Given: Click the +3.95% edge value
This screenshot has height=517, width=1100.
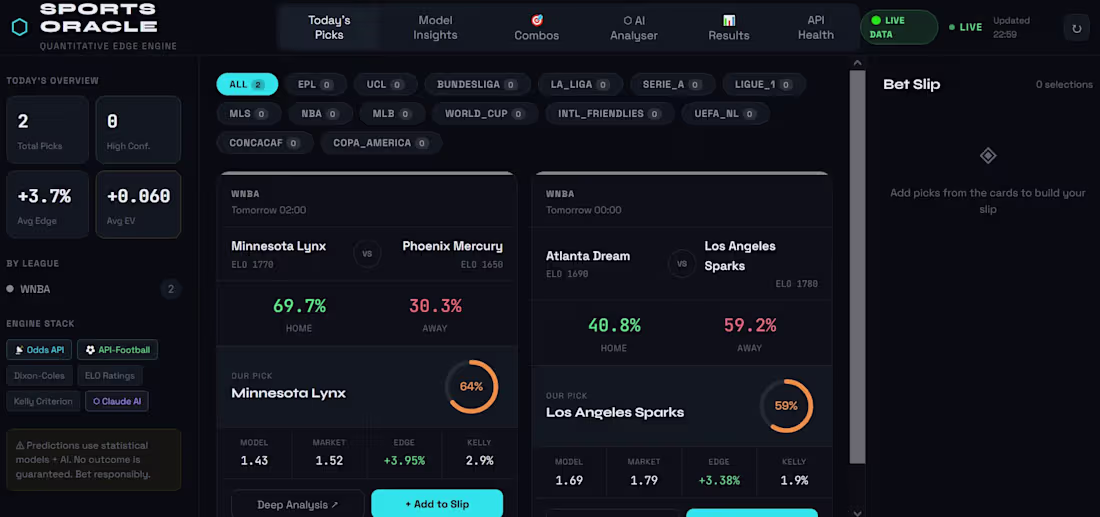Looking at the screenshot, I should pos(404,461).
